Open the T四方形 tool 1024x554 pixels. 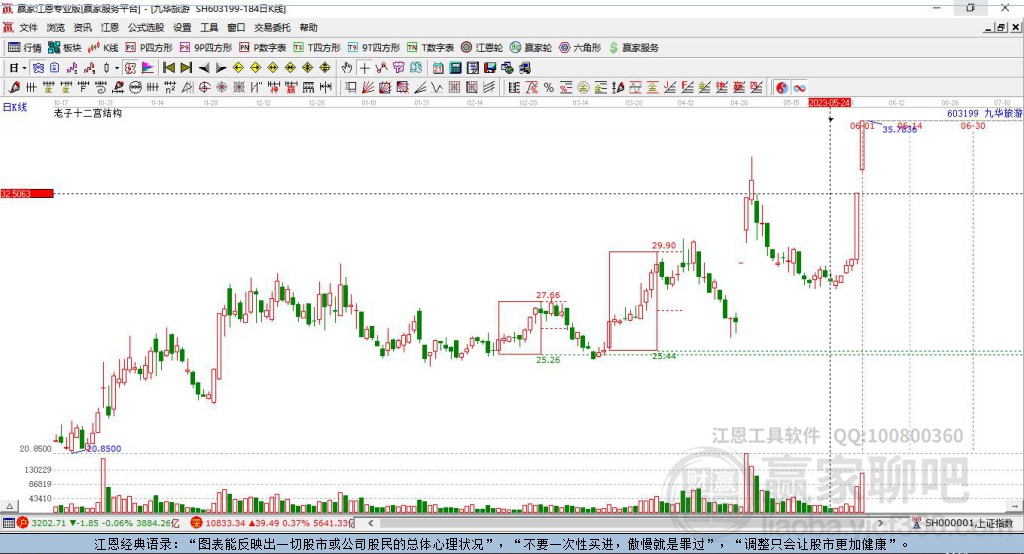click(317, 48)
